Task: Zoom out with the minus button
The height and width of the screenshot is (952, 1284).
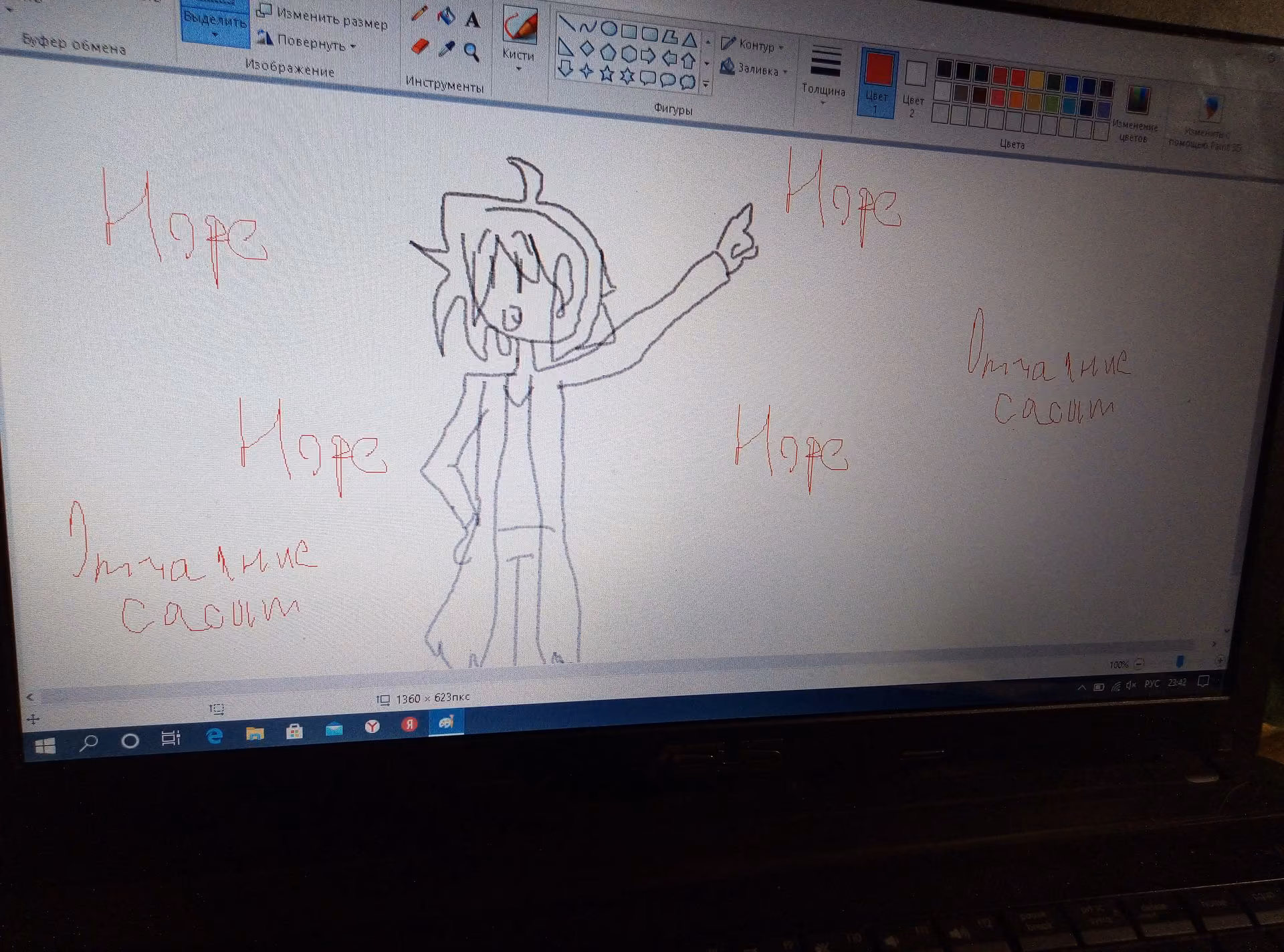Action: pyautogui.click(x=1140, y=663)
